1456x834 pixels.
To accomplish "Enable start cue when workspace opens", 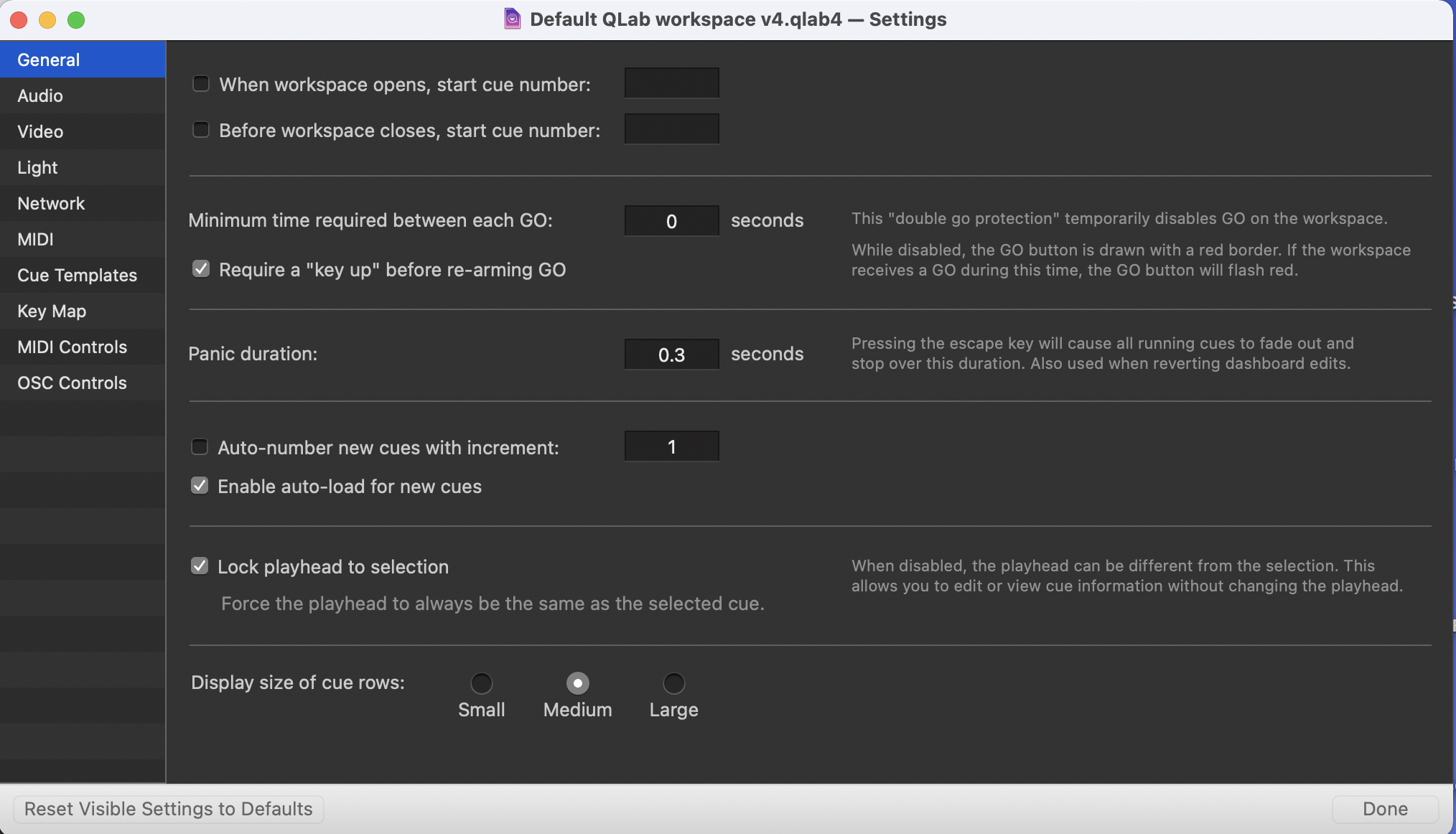I will tap(200, 83).
